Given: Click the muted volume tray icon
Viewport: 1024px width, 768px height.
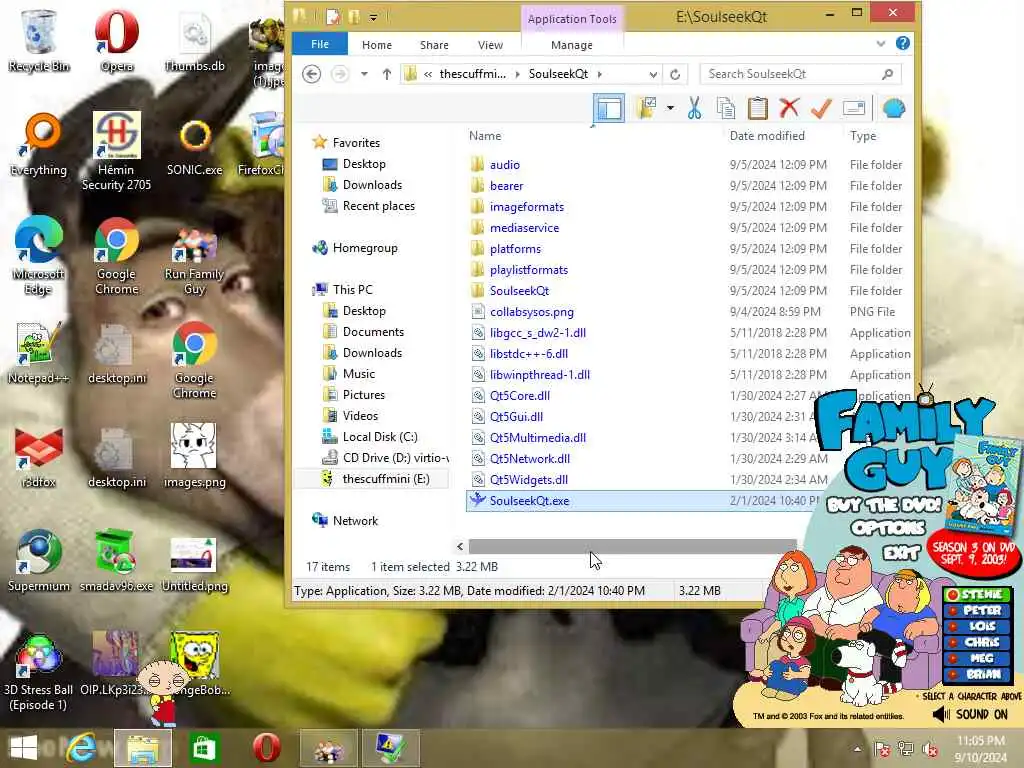Looking at the screenshot, I should point(930,749).
